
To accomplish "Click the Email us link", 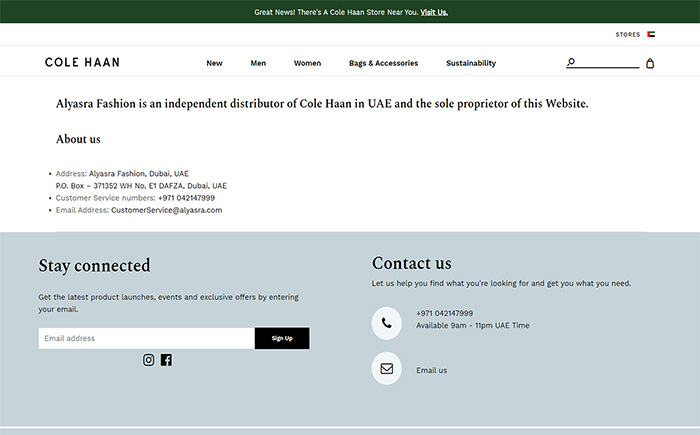I will (x=431, y=370).
